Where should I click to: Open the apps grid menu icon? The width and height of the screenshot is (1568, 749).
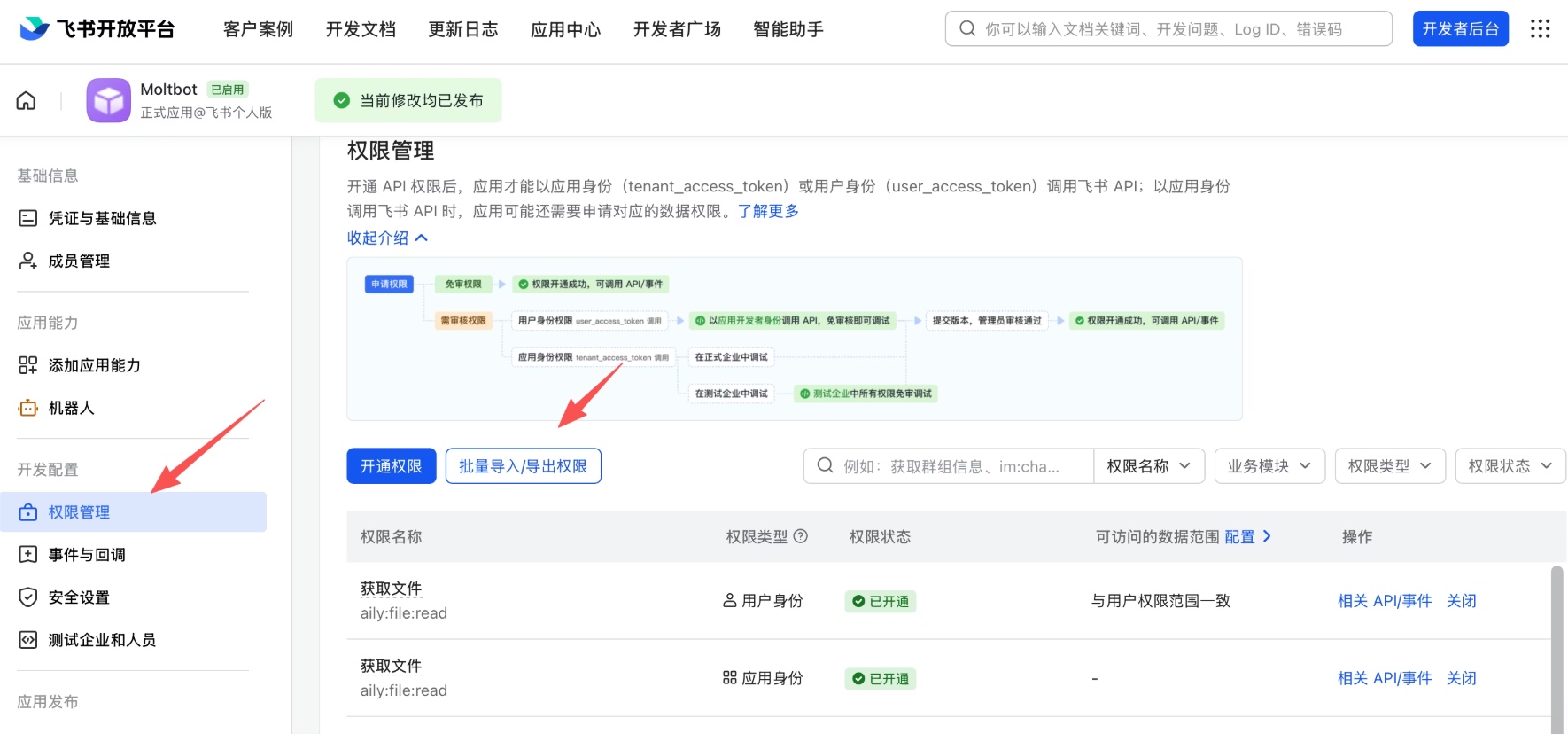[1540, 29]
